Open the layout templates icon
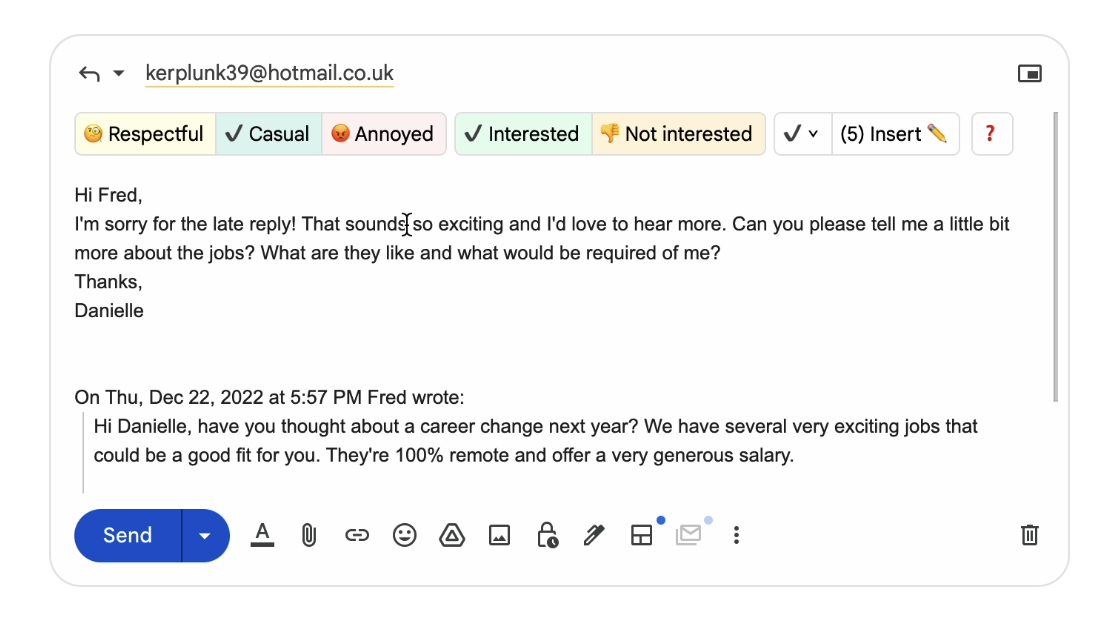The height and width of the screenshot is (634, 1112). [641, 536]
